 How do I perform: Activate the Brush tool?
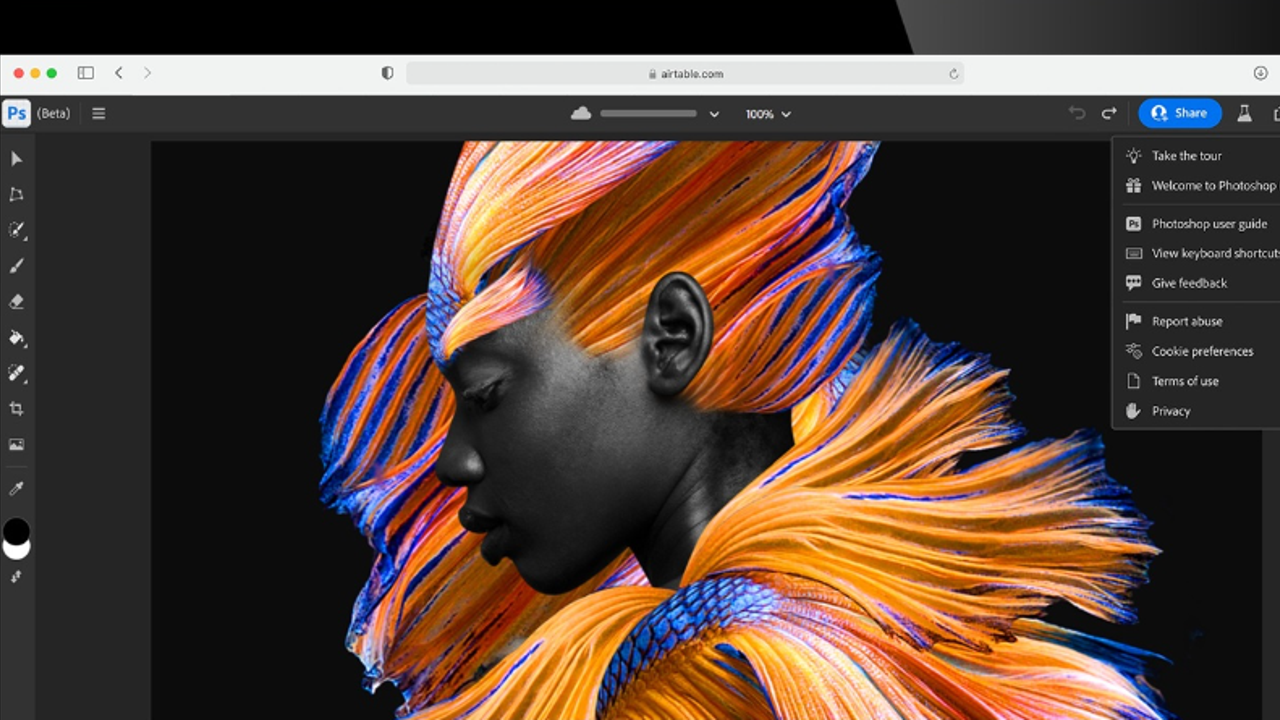point(16,266)
